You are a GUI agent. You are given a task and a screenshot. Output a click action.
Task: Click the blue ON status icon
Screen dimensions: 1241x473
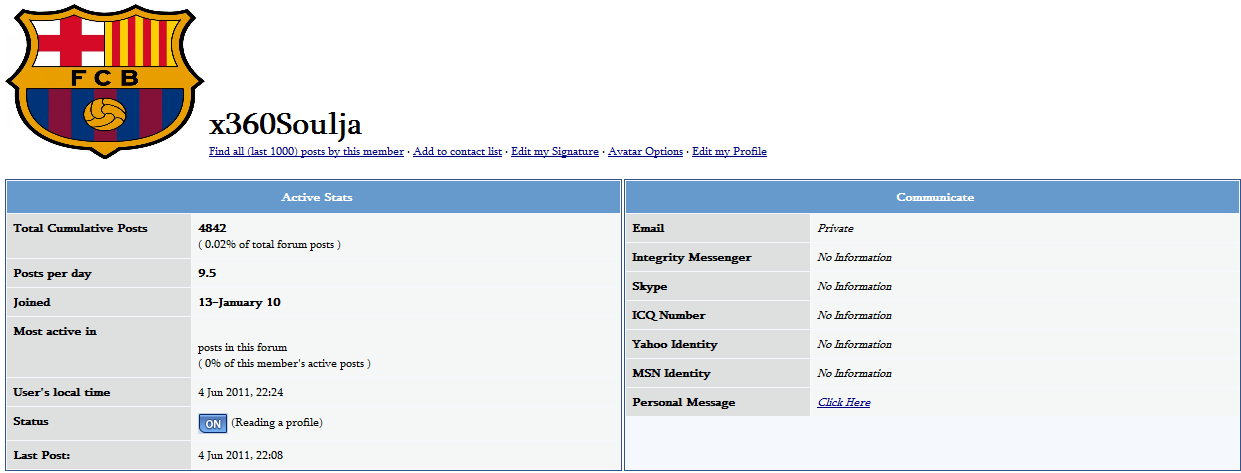(x=213, y=423)
